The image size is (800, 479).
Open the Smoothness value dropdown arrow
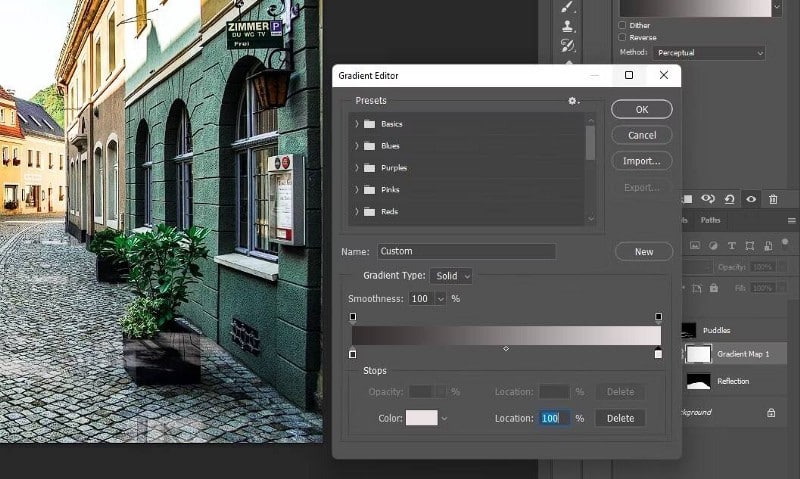tap(440, 299)
